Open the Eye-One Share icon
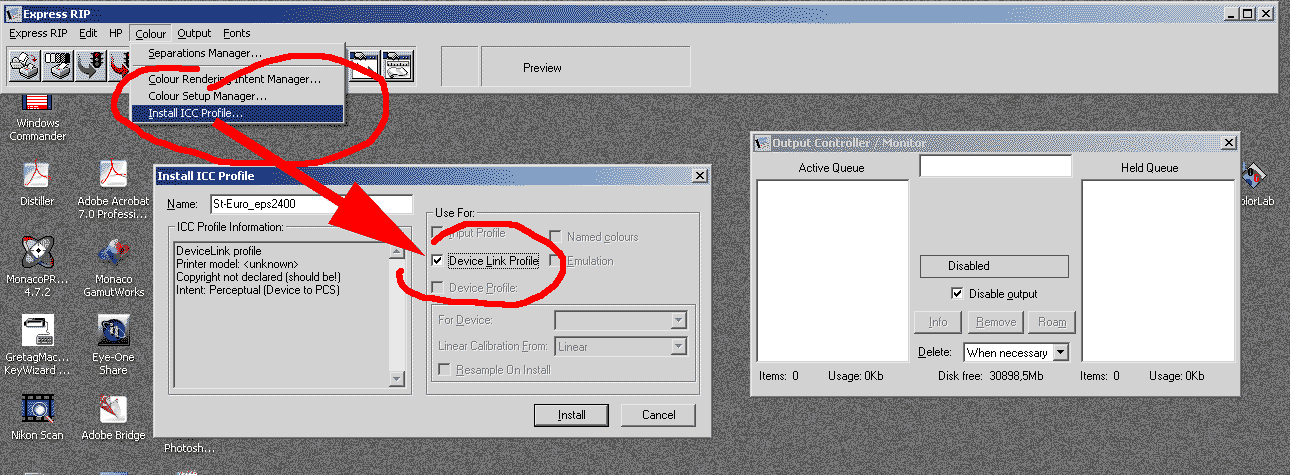The height and width of the screenshot is (475, 1290). [x=113, y=345]
